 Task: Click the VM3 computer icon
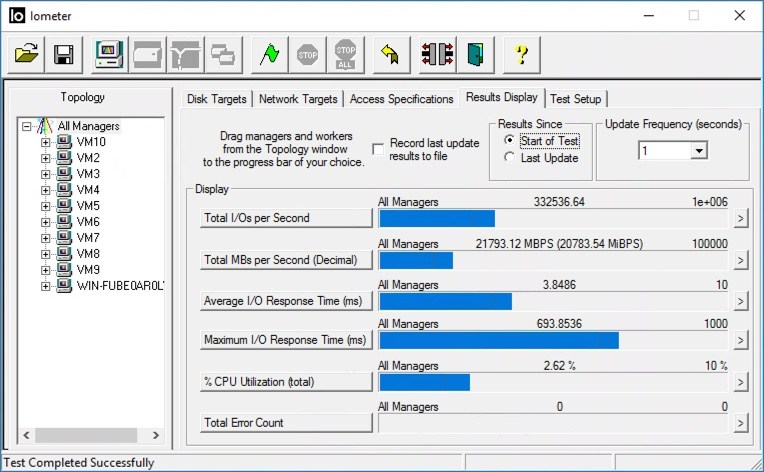[x=64, y=174]
